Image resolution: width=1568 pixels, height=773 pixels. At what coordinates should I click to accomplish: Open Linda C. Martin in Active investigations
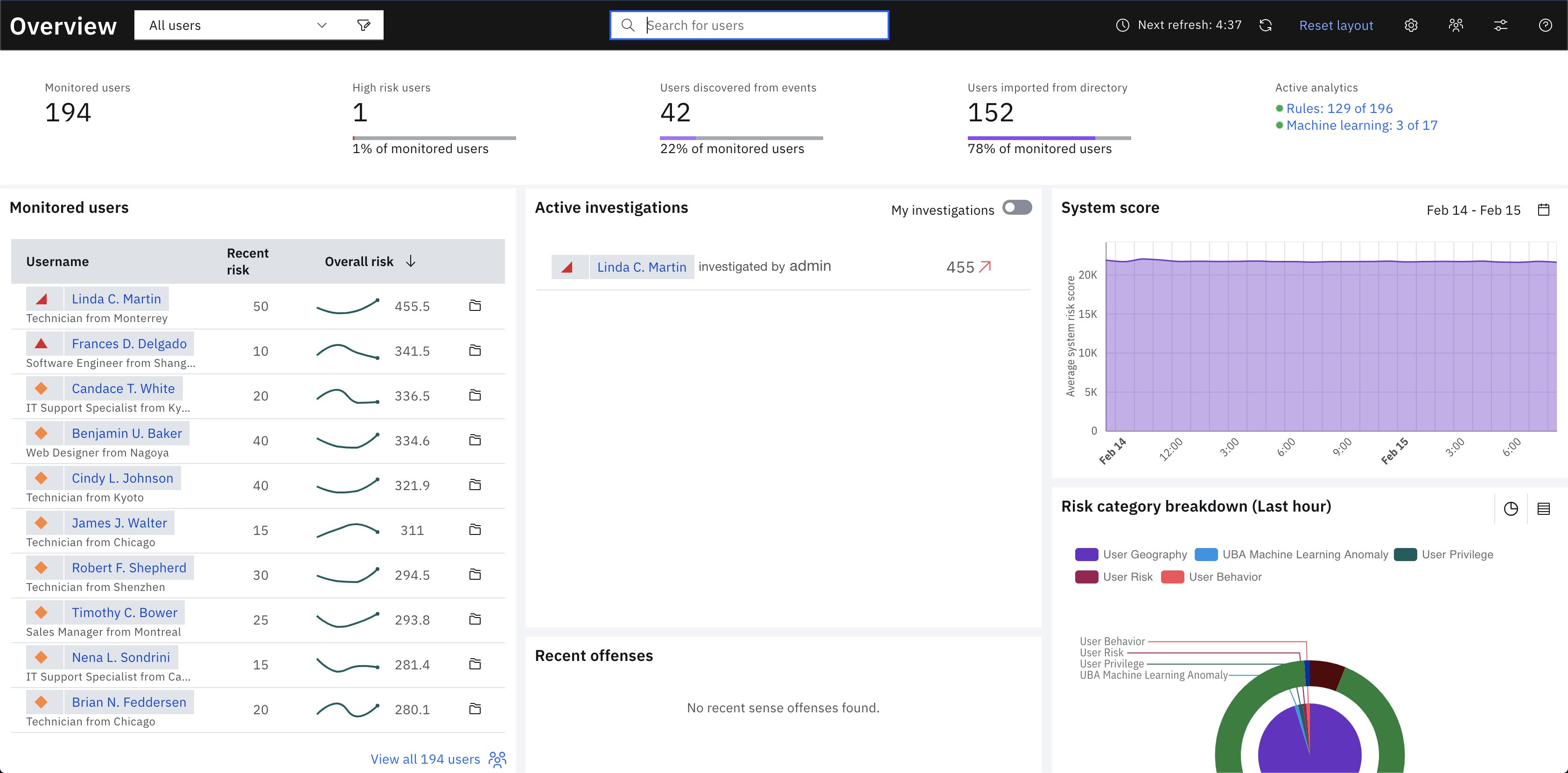click(x=642, y=267)
